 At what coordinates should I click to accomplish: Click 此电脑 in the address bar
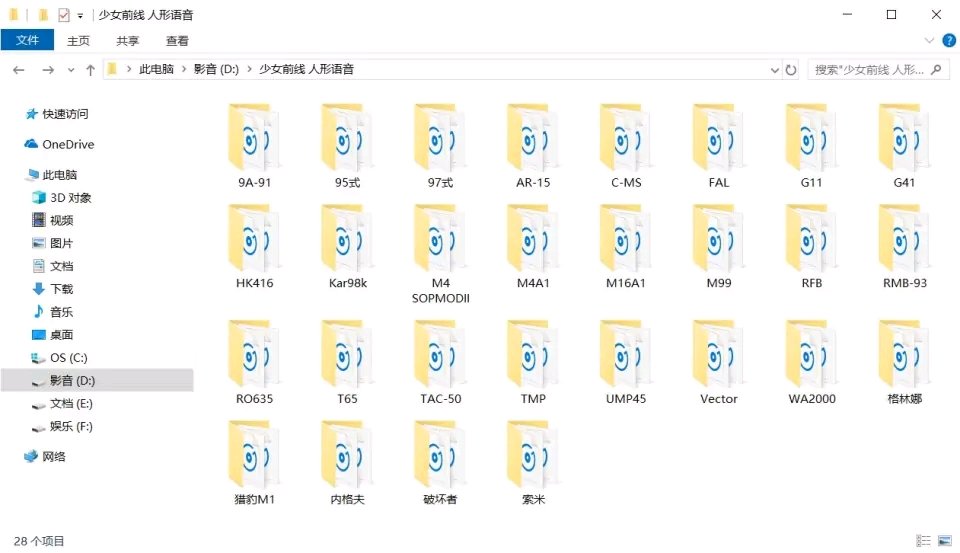tap(156, 69)
